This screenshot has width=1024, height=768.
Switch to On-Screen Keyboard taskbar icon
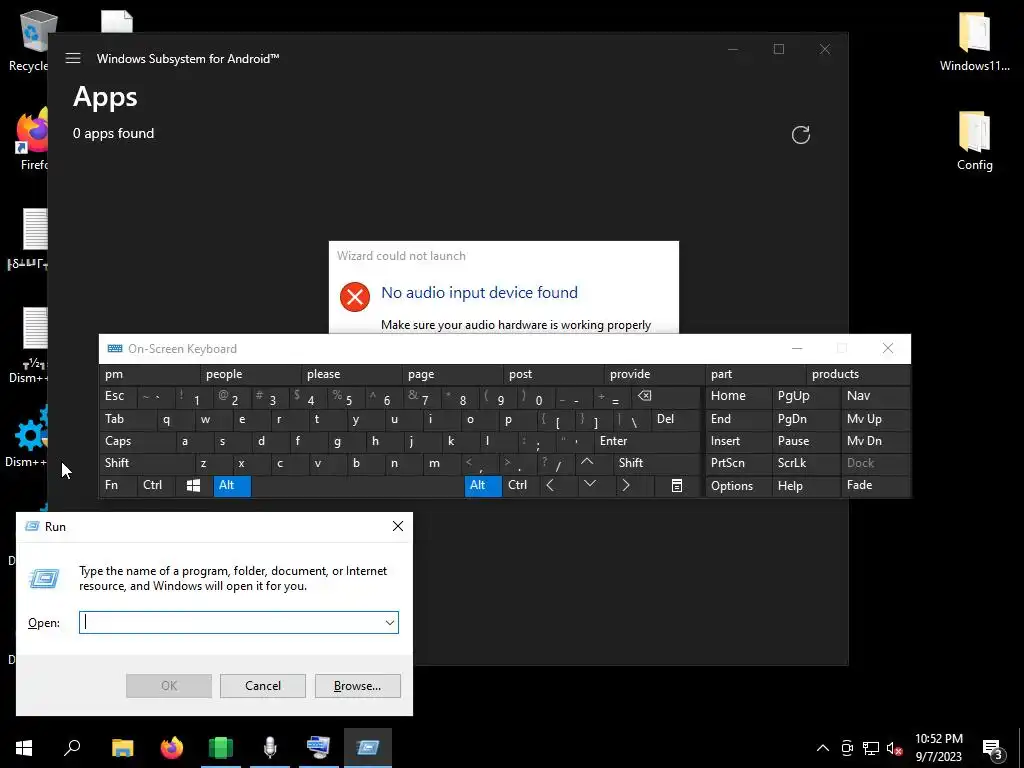pos(319,748)
